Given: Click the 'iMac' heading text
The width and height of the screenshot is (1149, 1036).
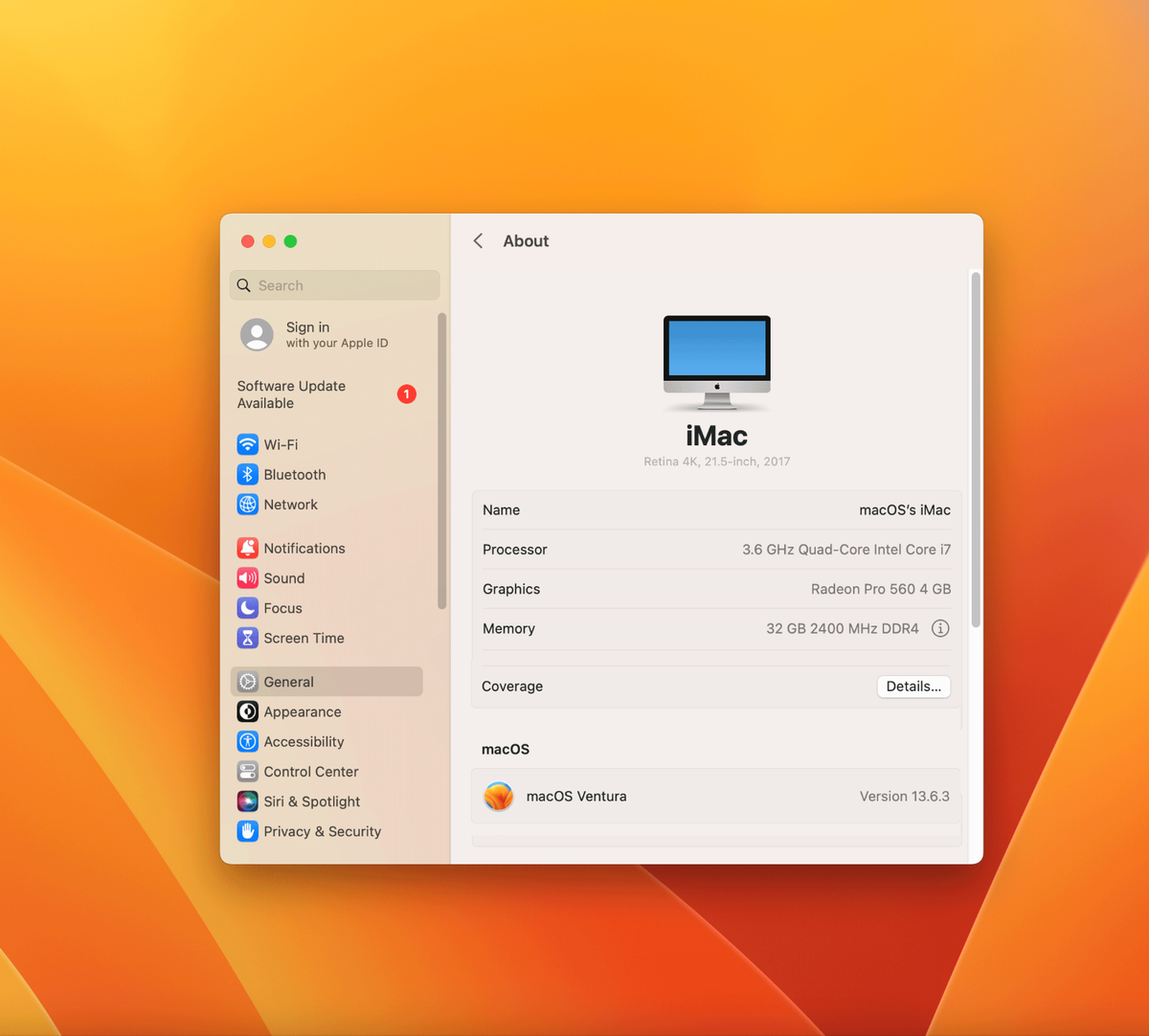Looking at the screenshot, I should 717,436.
